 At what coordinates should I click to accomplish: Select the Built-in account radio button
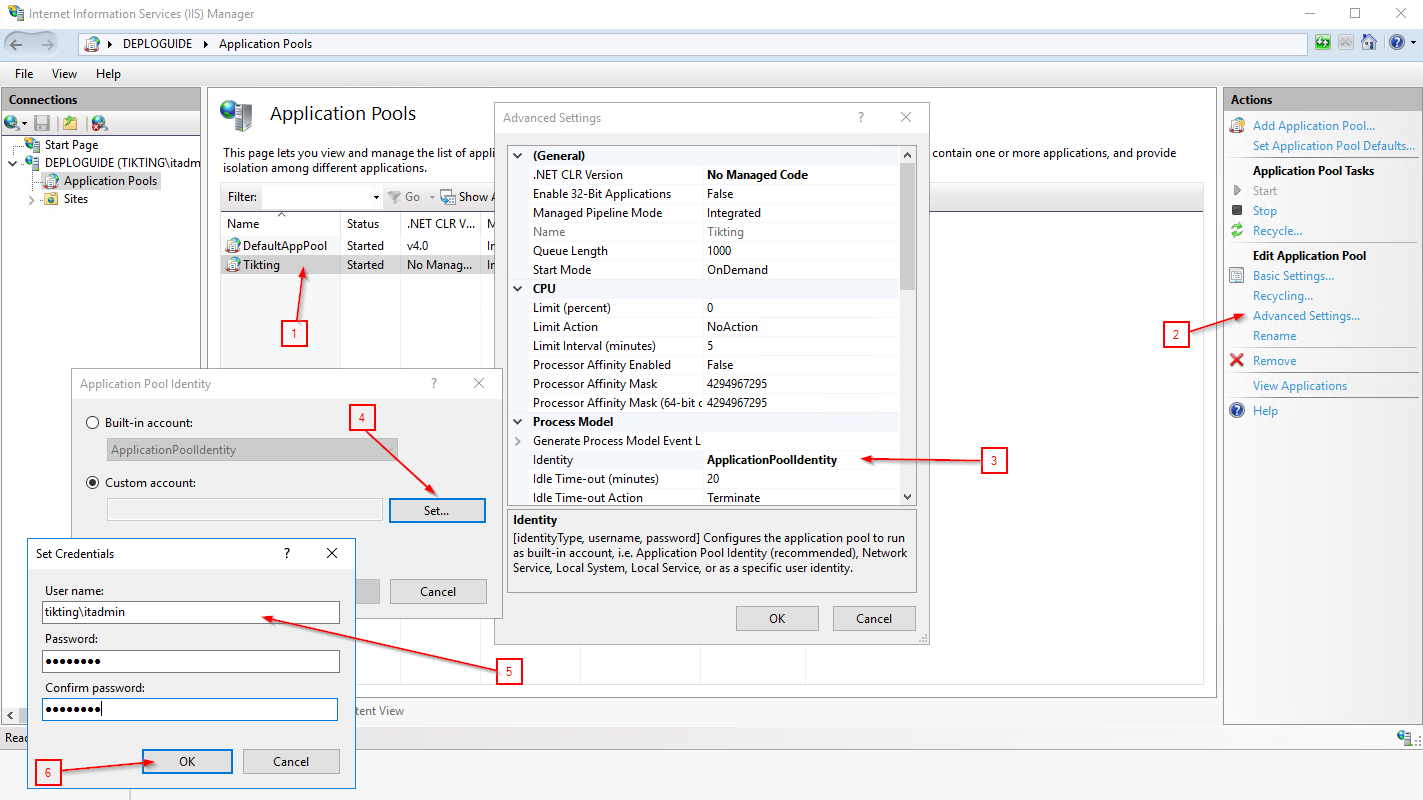[93, 423]
